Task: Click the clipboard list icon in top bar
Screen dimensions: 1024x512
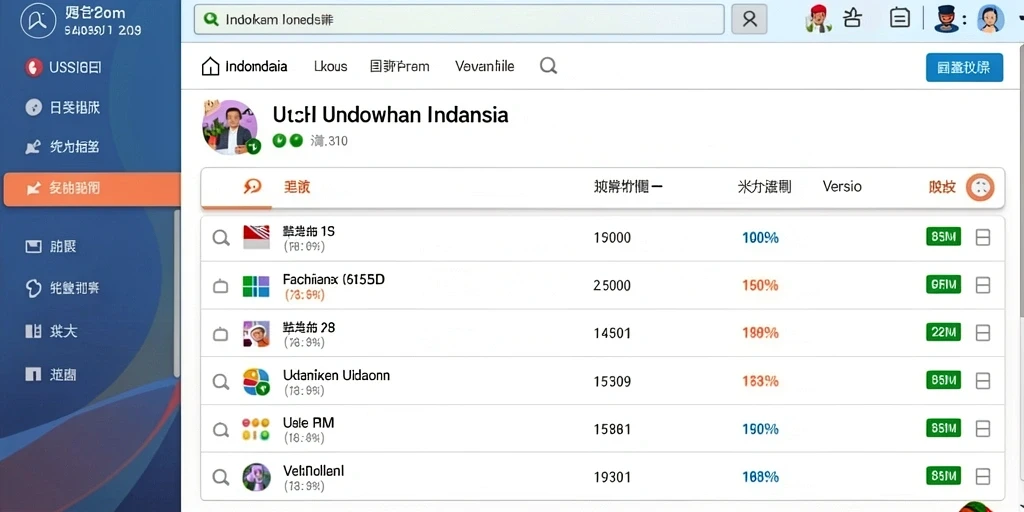Action: point(900,18)
